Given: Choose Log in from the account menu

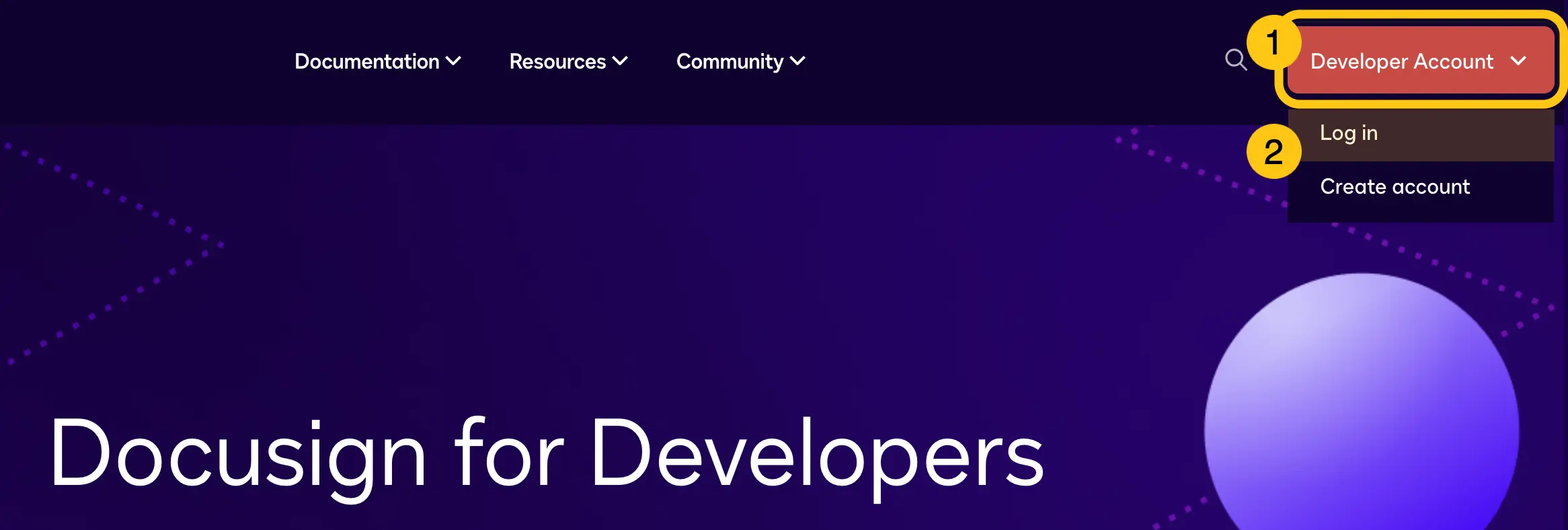Looking at the screenshot, I should tap(1421, 133).
